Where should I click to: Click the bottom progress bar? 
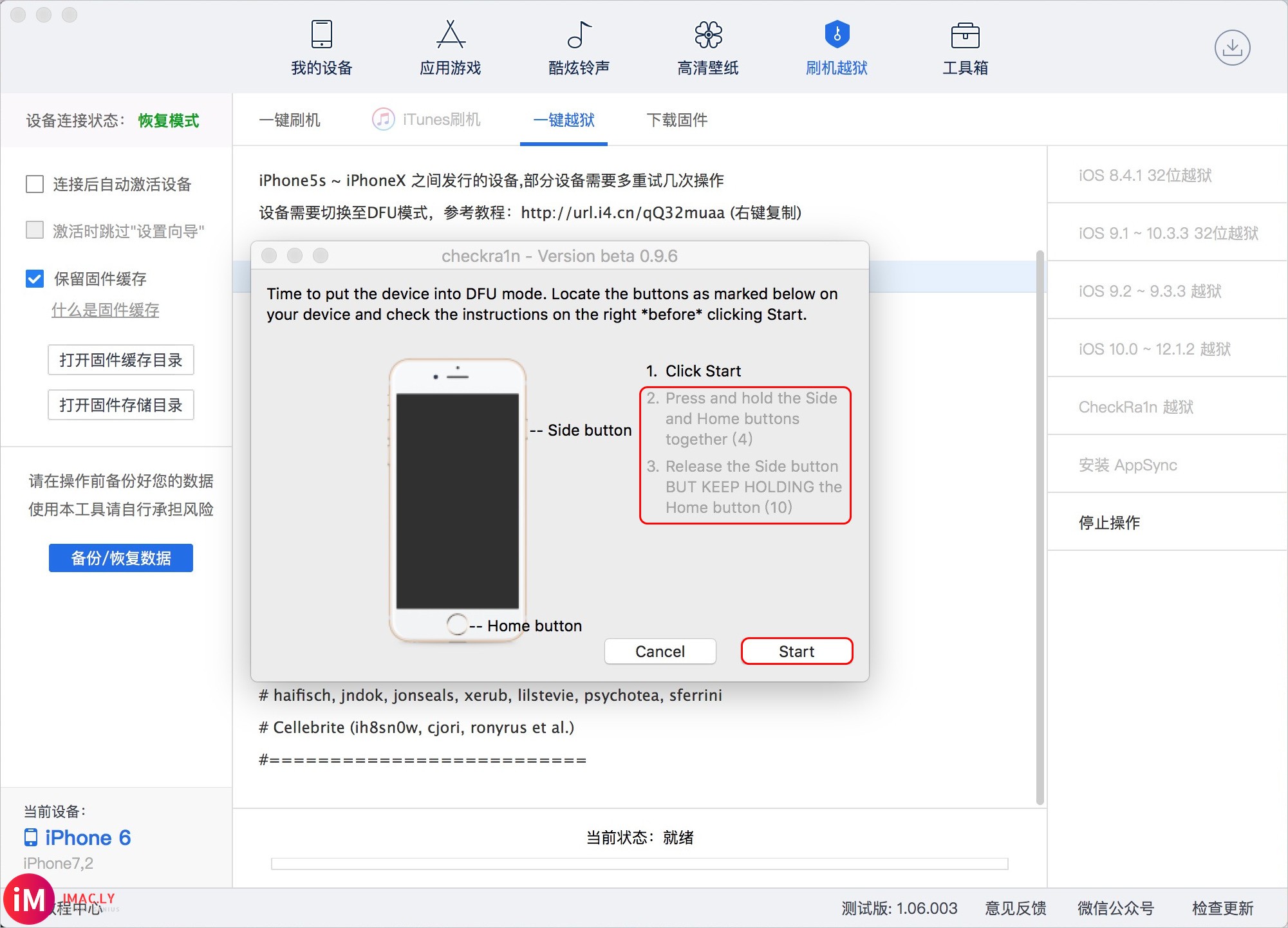click(640, 864)
